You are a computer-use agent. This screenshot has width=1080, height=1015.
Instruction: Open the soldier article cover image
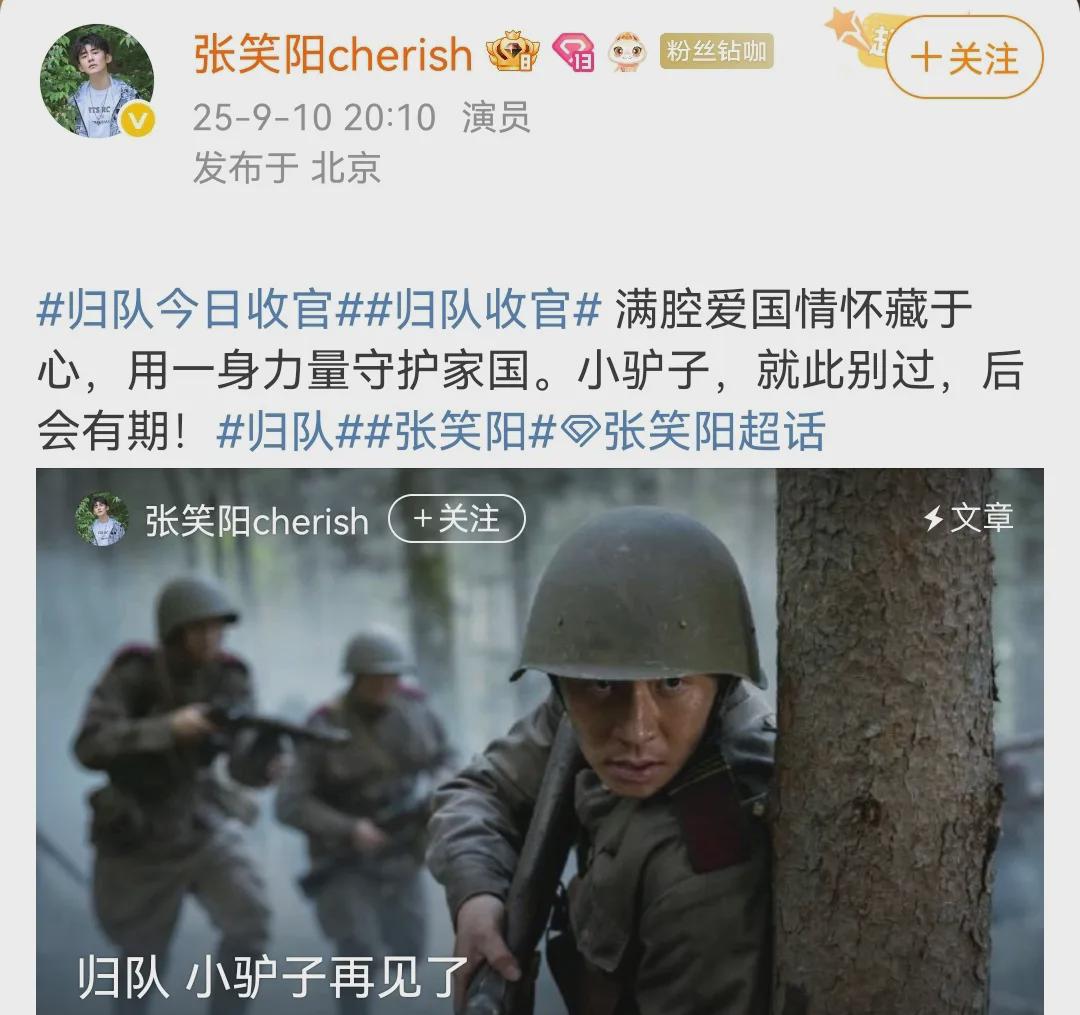540,742
